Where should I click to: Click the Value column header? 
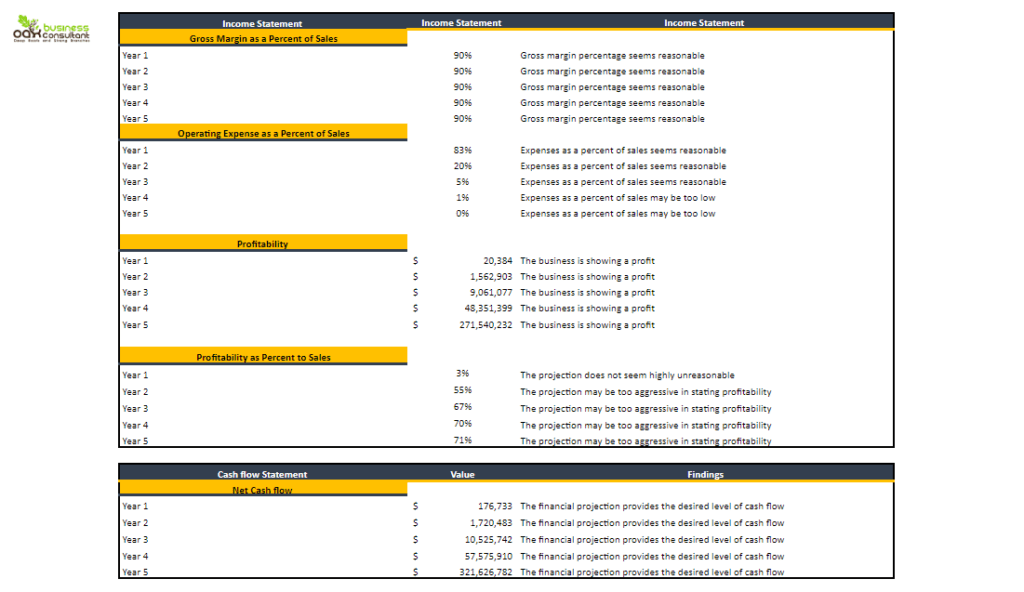pos(462,474)
